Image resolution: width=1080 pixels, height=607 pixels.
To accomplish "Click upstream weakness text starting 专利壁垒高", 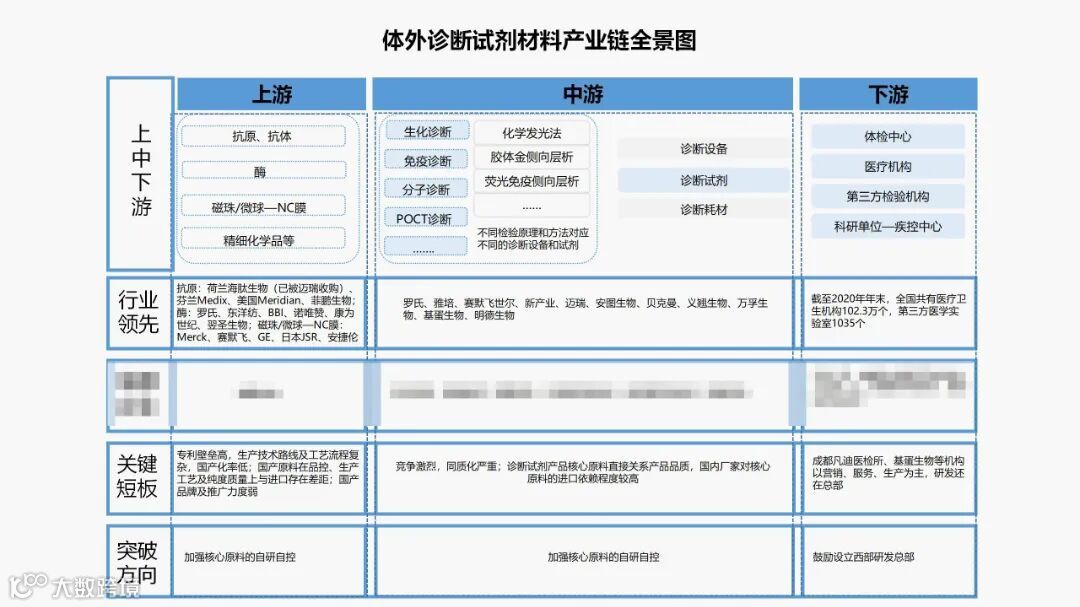I will pyautogui.click(x=267, y=473).
